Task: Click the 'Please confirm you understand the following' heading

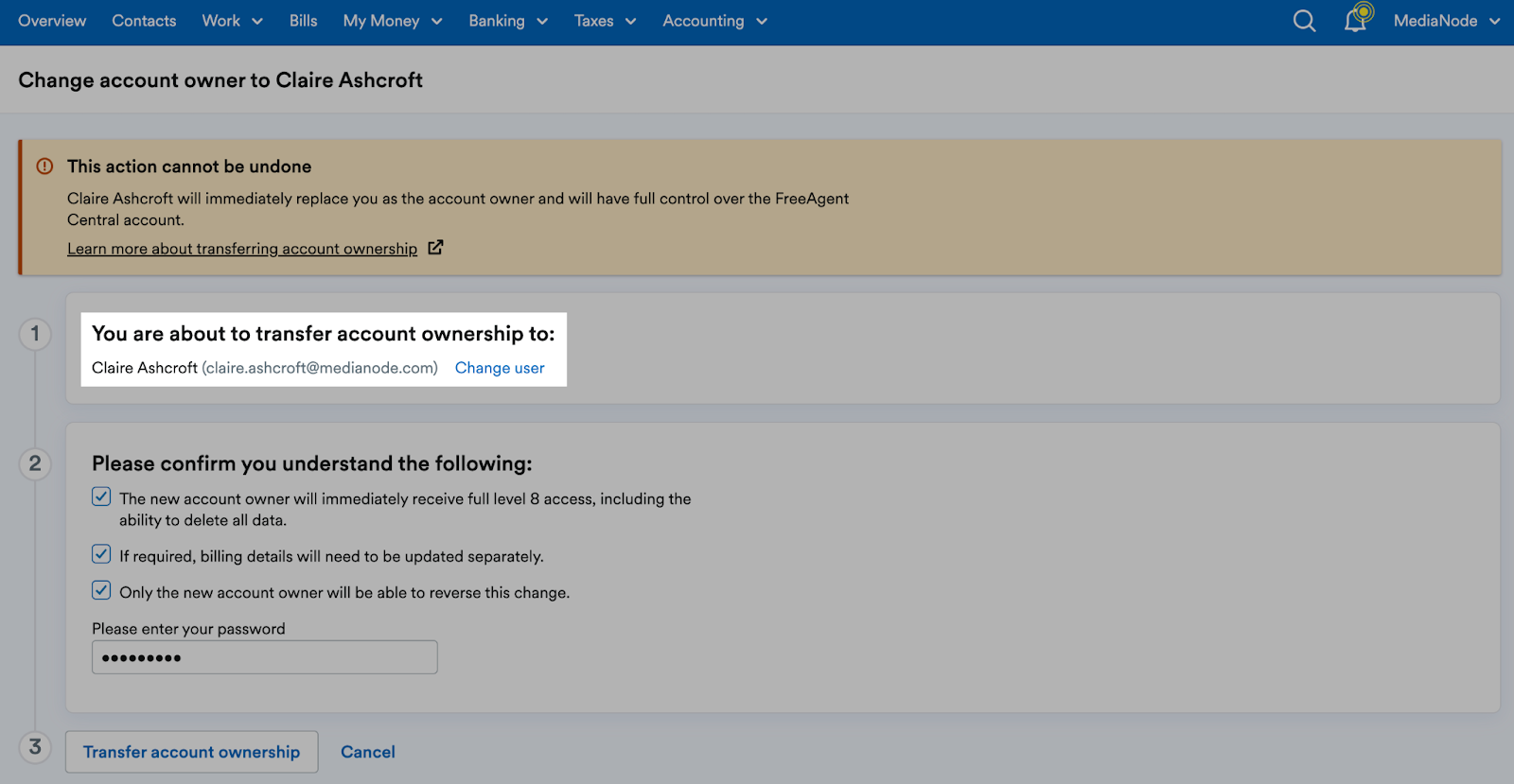Action: [312, 463]
